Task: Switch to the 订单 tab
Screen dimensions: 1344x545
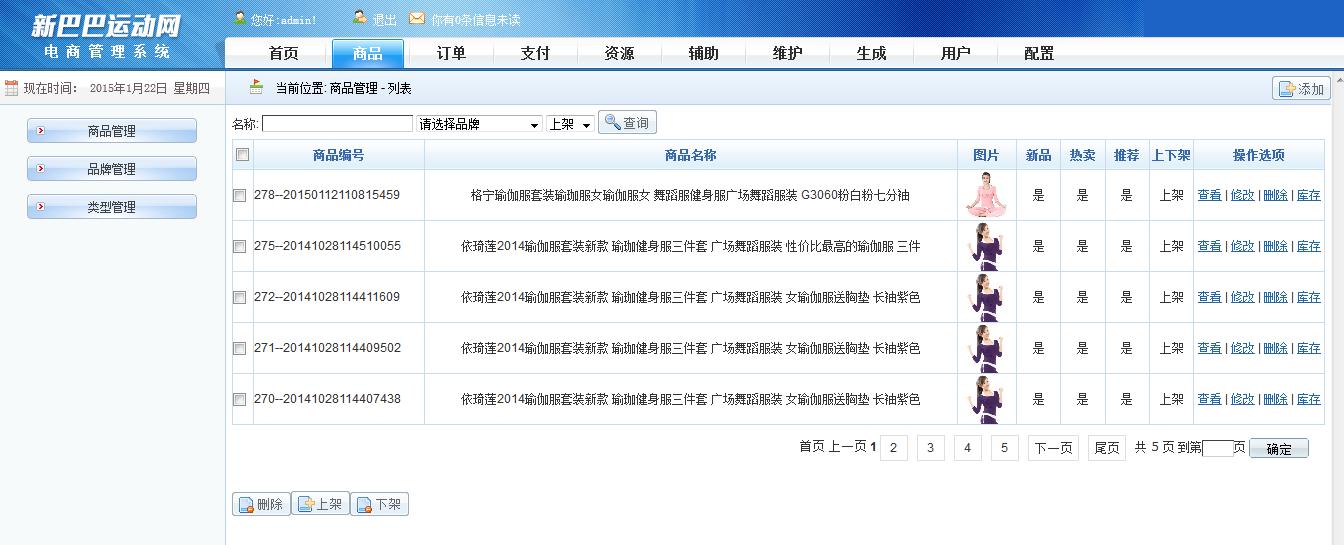Action: pyautogui.click(x=451, y=53)
